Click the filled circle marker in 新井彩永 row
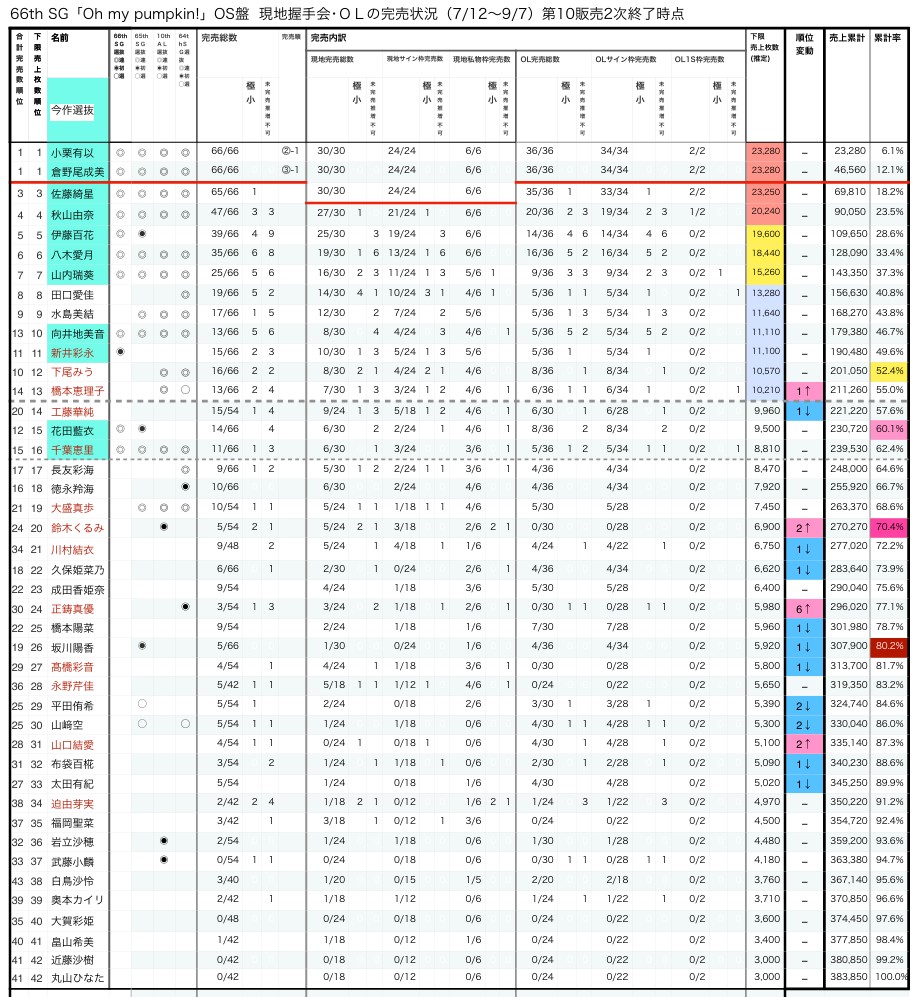 [x=120, y=352]
